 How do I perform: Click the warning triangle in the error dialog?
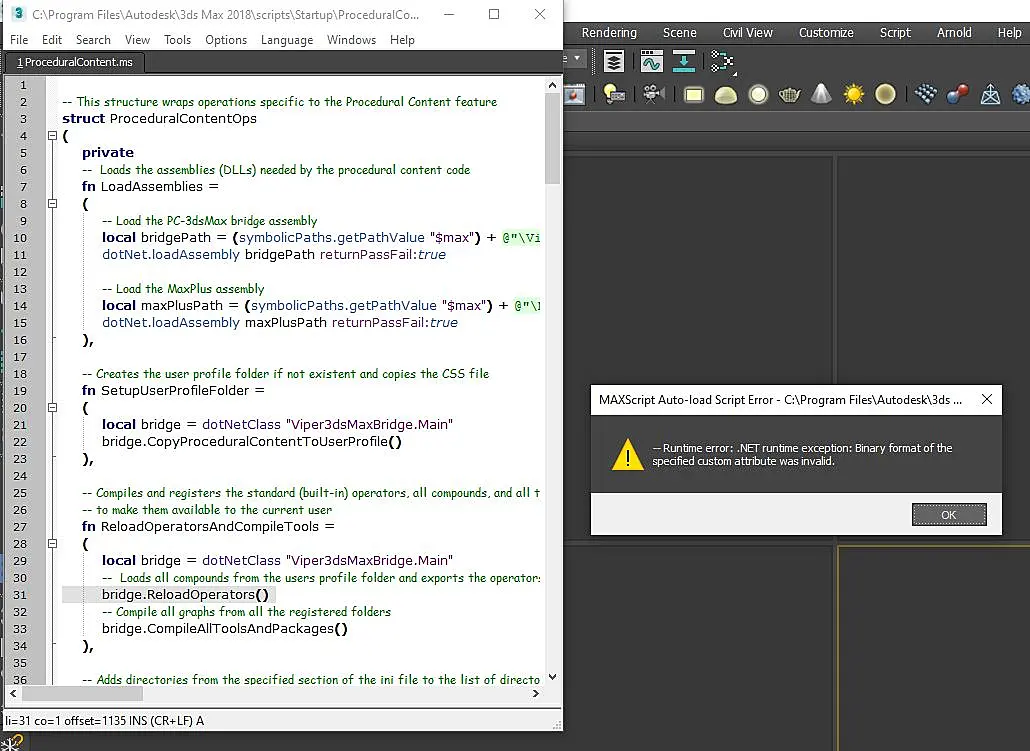(x=627, y=454)
